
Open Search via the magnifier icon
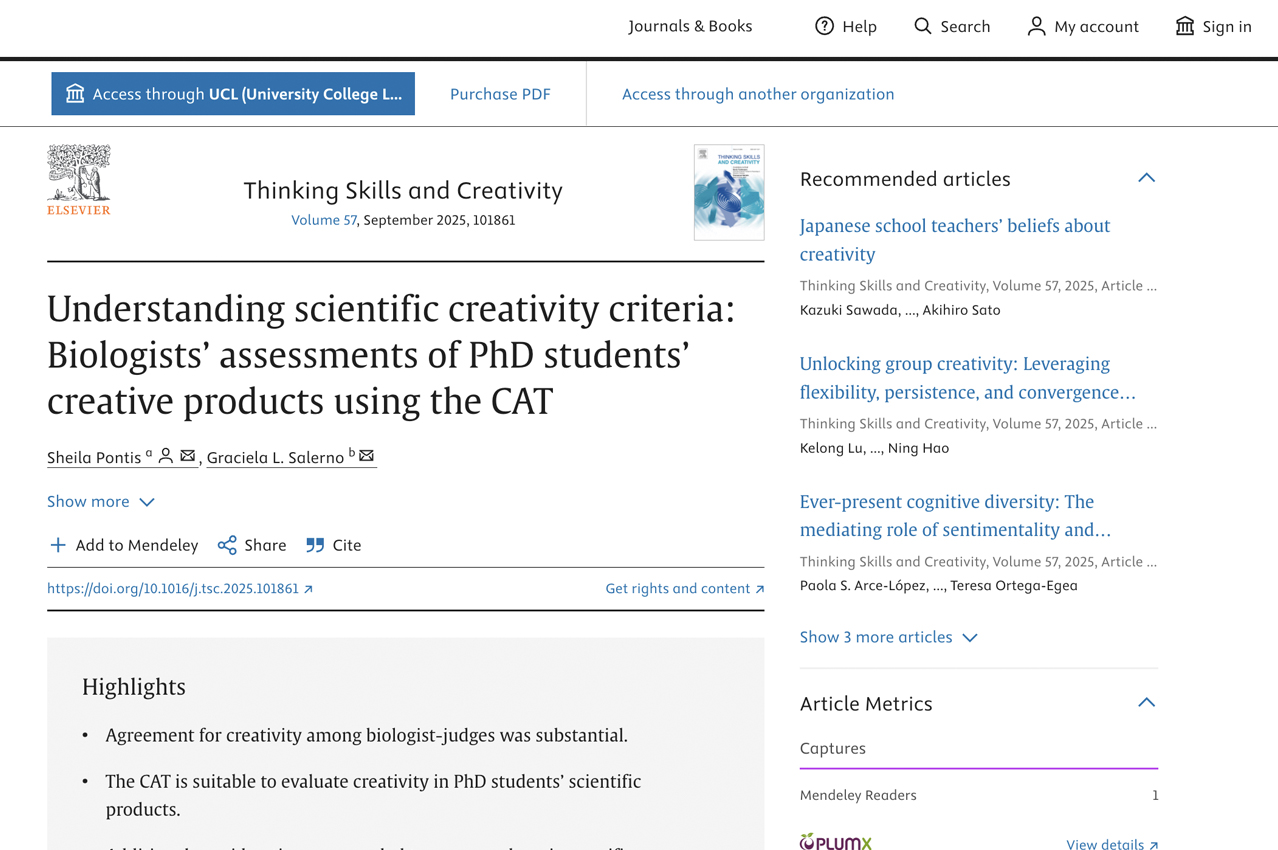[922, 26]
